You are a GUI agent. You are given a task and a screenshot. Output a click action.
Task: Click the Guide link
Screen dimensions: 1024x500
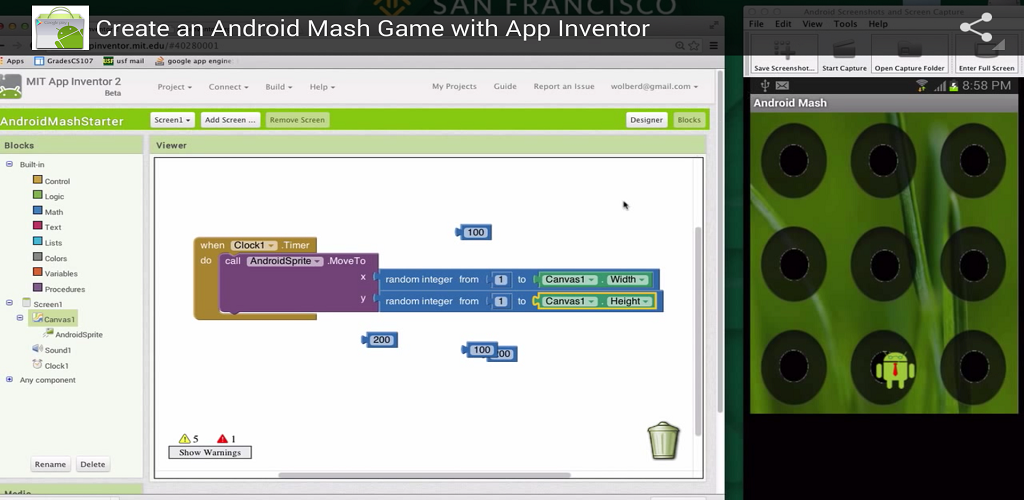click(505, 86)
